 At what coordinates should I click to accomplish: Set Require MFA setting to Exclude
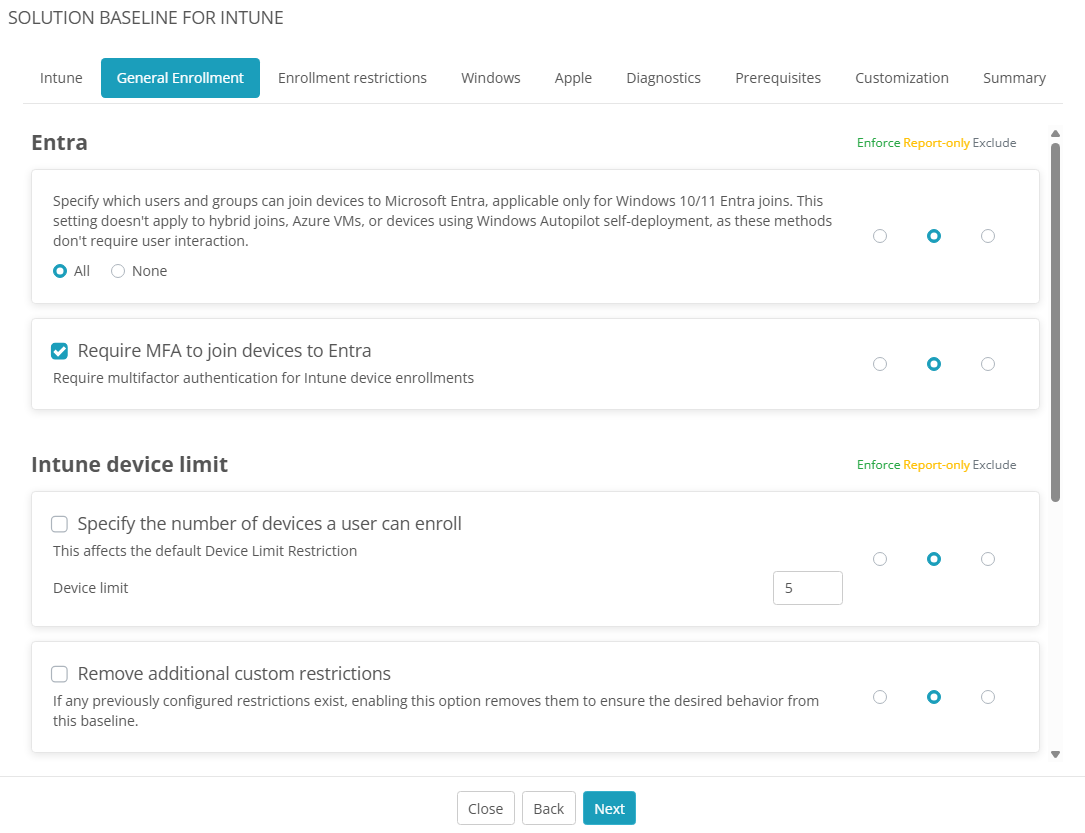pos(987,364)
